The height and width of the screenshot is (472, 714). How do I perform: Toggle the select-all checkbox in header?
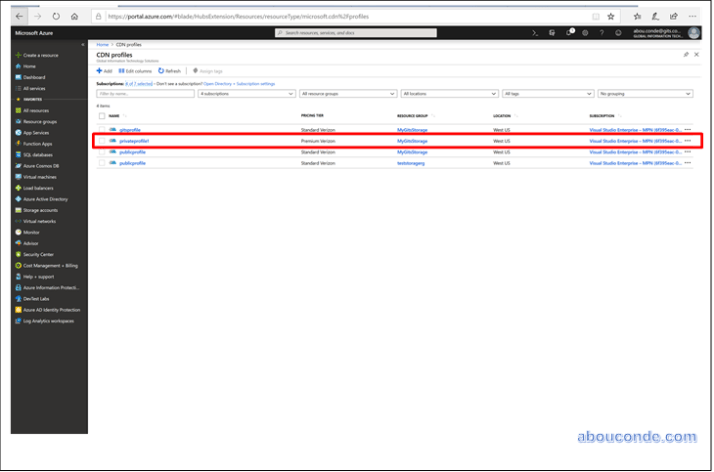coord(101,116)
